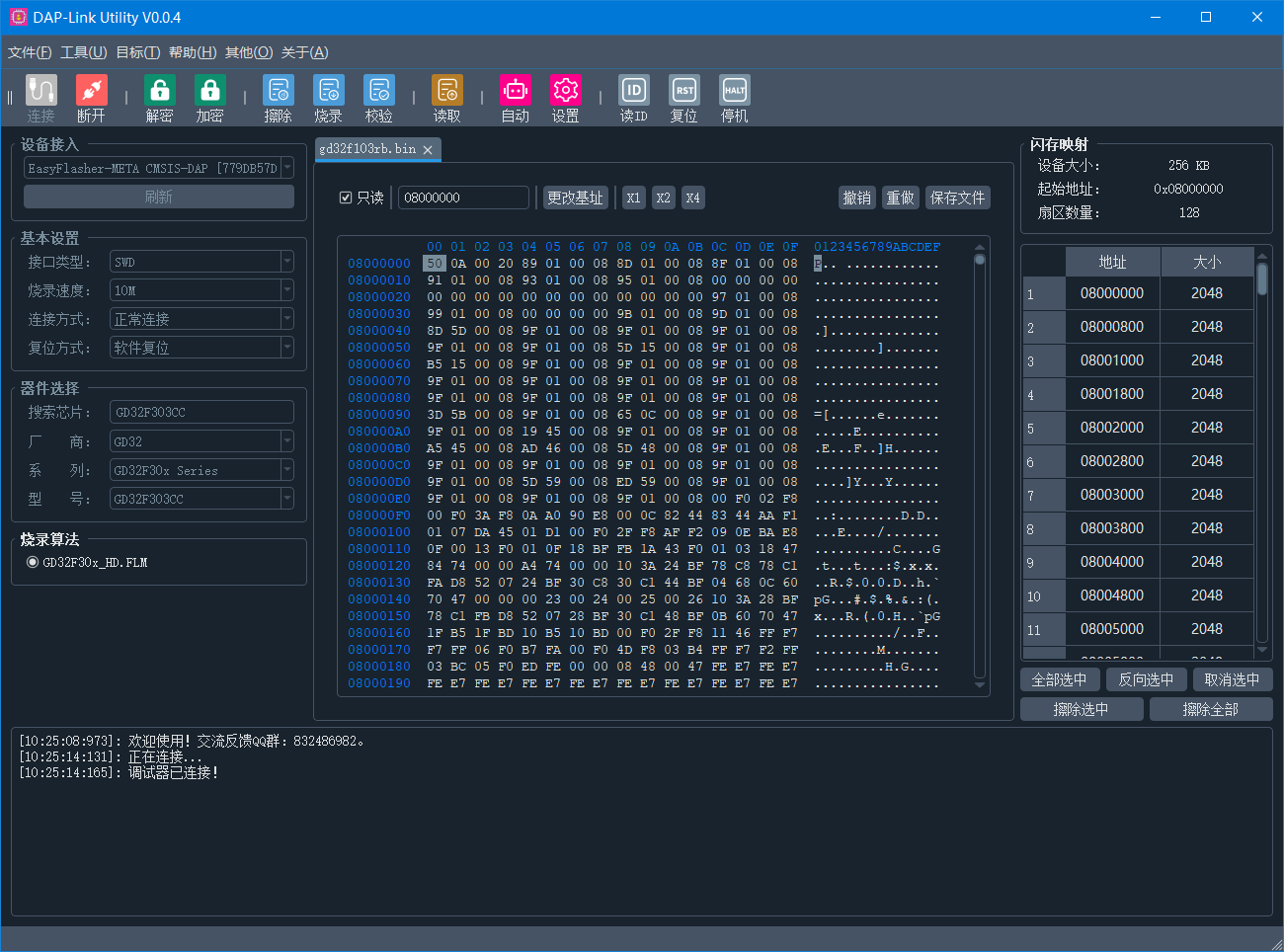Image resolution: width=1284 pixels, height=952 pixels.
Task: Click the X2 width button
Action: pyautogui.click(x=664, y=198)
